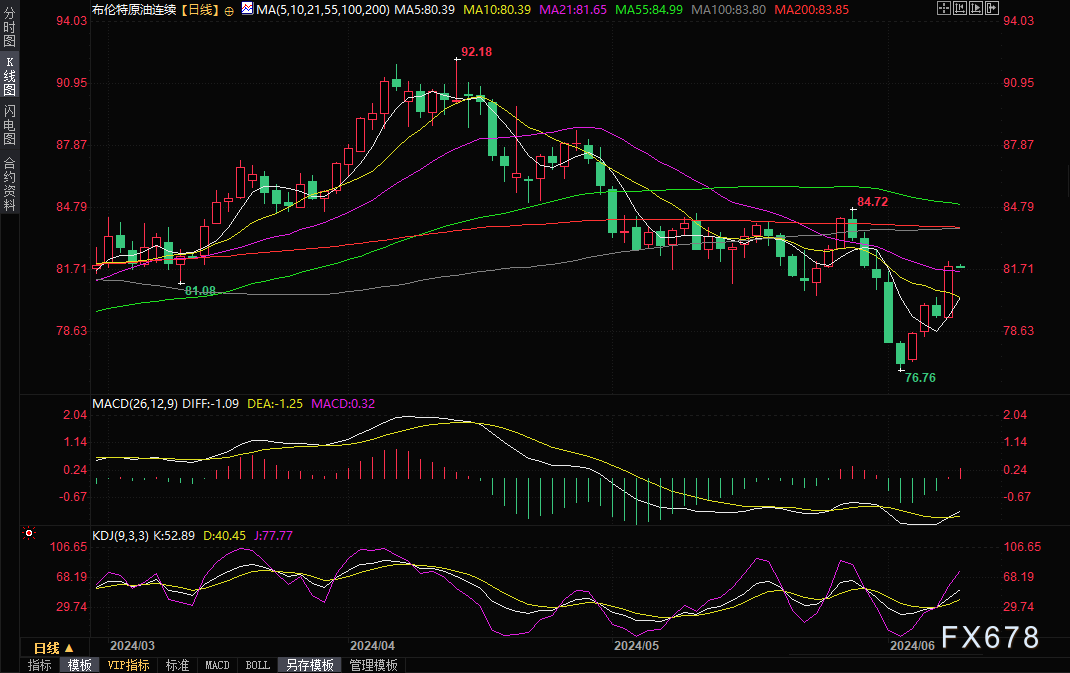Click the small round icon after 【日线】

[x=230, y=9]
